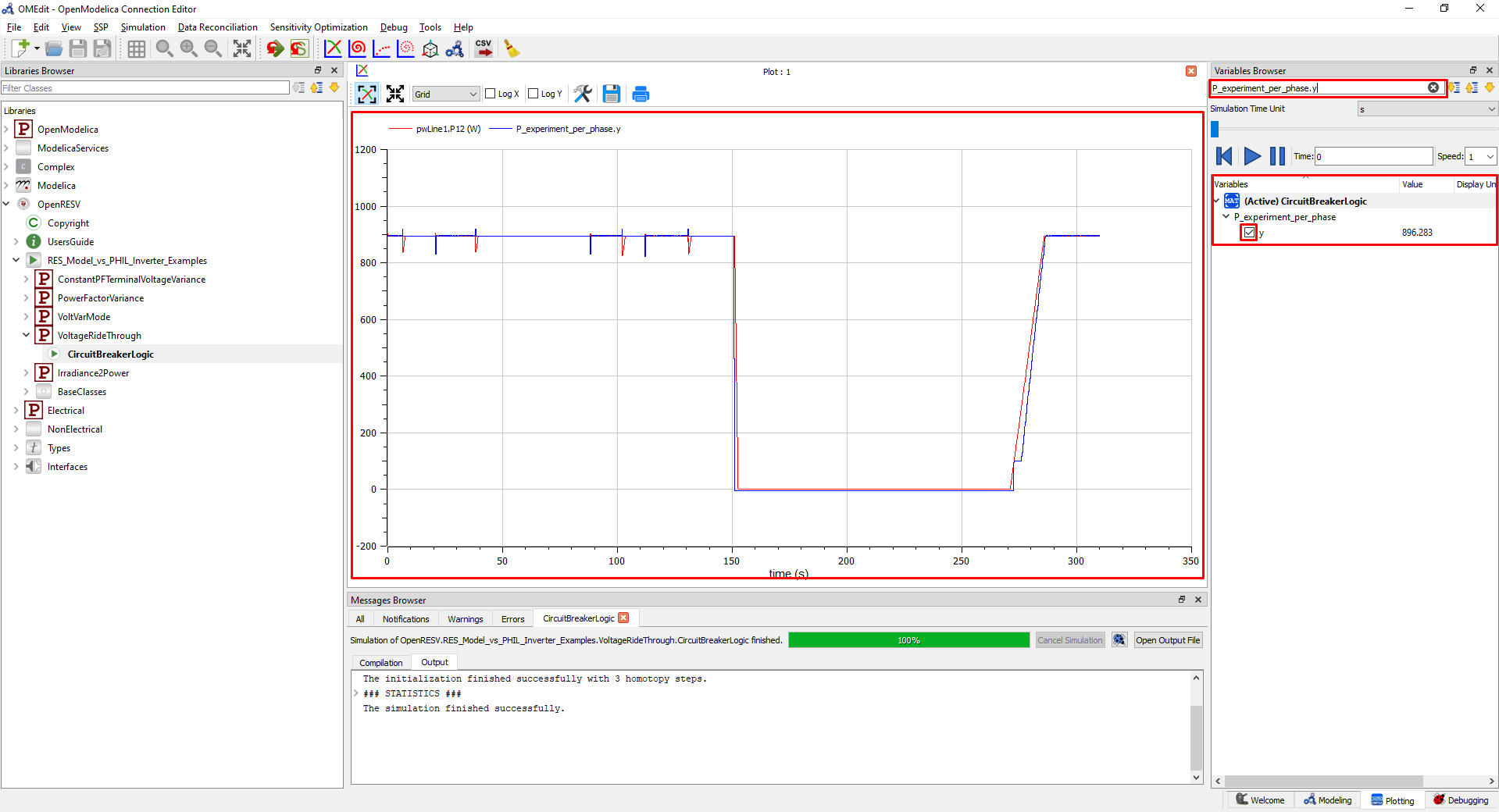Re-simulate the model with the red-green arrow icon
Image resolution: width=1499 pixels, height=812 pixels.
[275, 48]
